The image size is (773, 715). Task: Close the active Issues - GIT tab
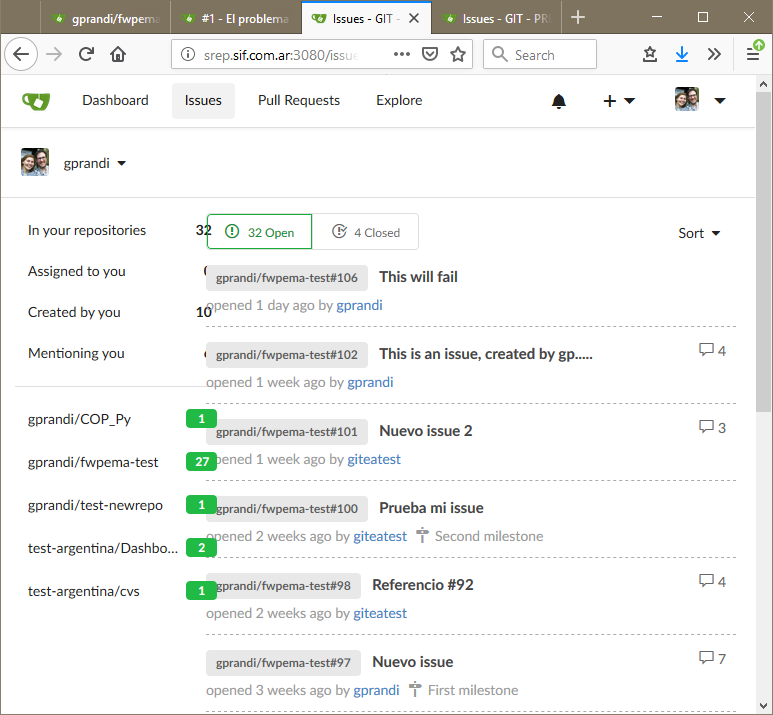click(414, 18)
